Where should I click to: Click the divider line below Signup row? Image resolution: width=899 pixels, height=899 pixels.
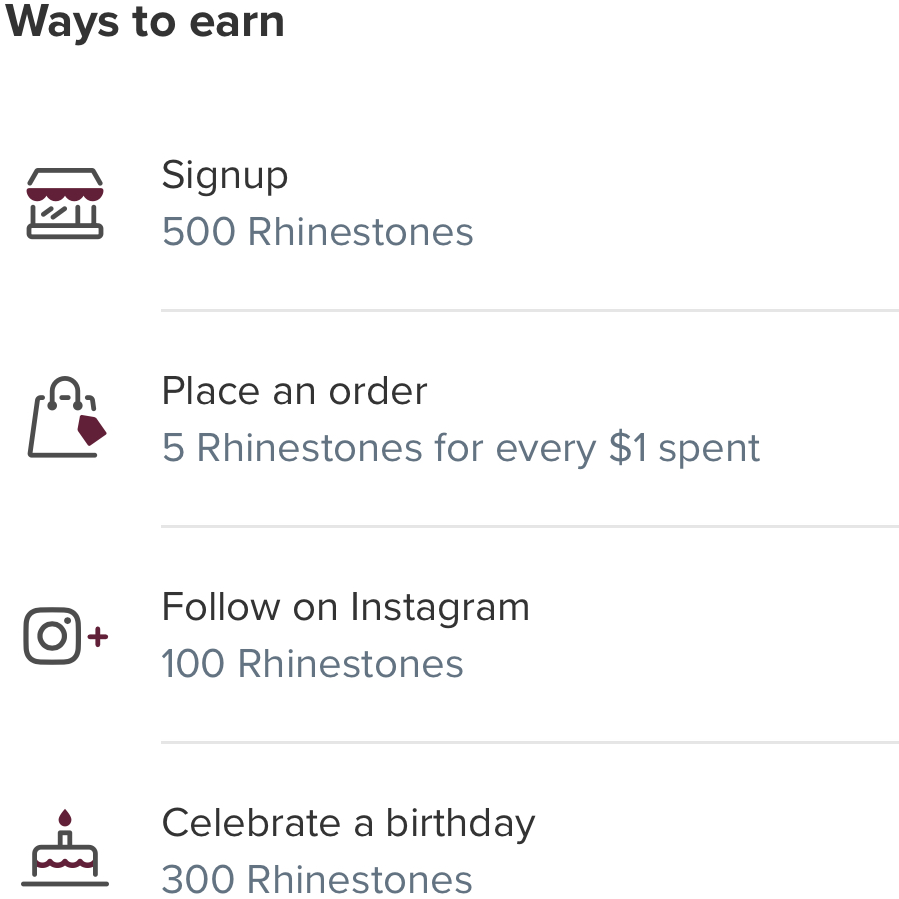point(529,311)
